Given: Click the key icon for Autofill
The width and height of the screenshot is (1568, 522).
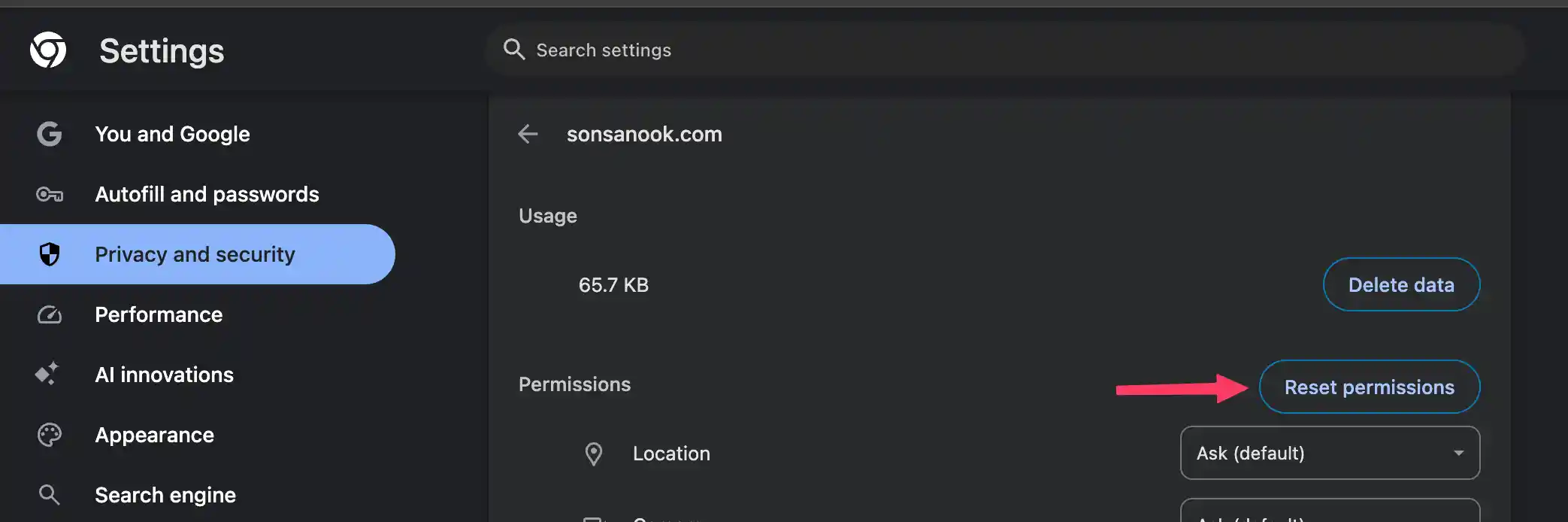Looking at the screenshot, I should pyautogui.click(x=50, y=195).
